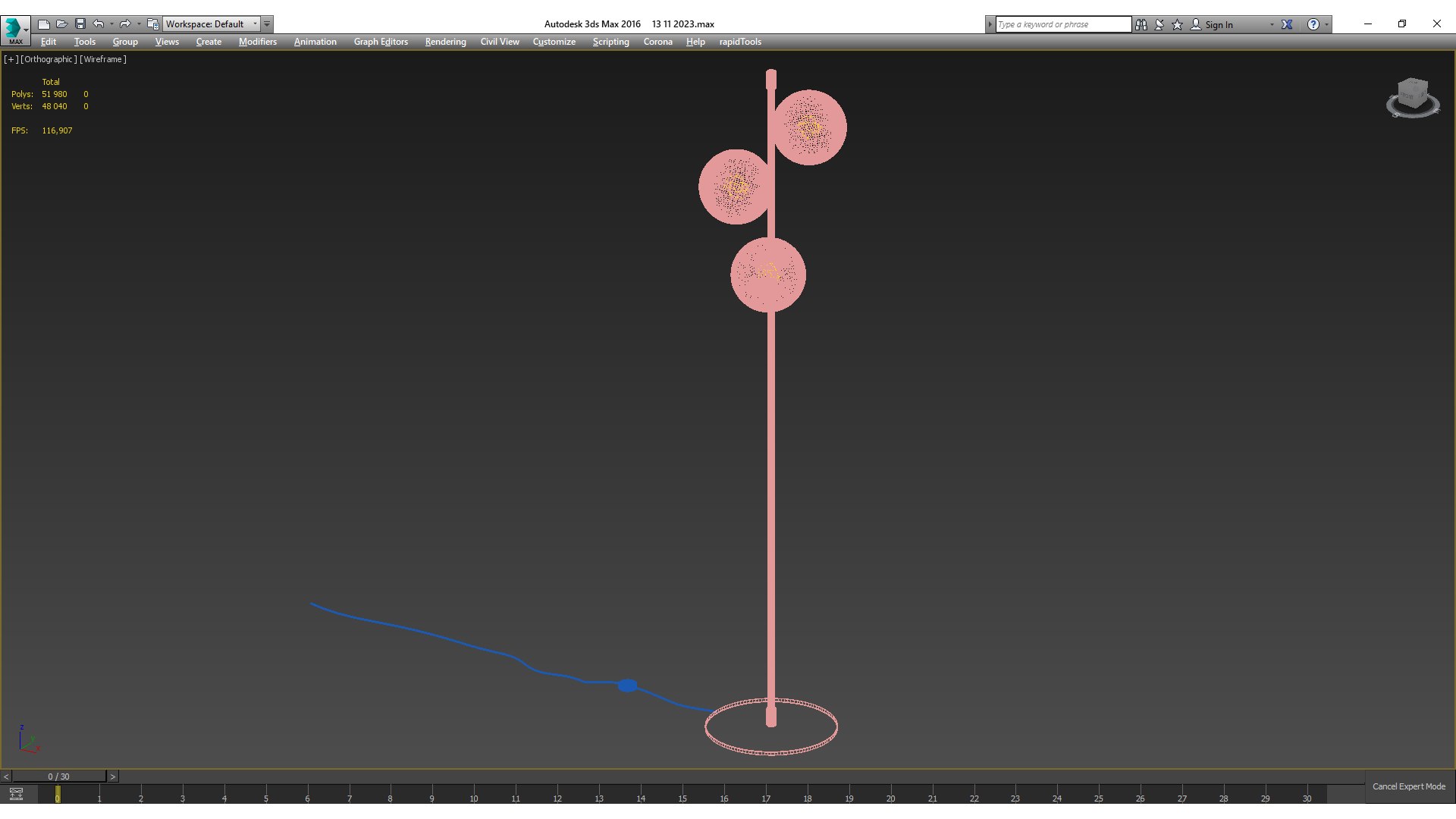Open Autodesk Exchange Apps icon

1287,24
